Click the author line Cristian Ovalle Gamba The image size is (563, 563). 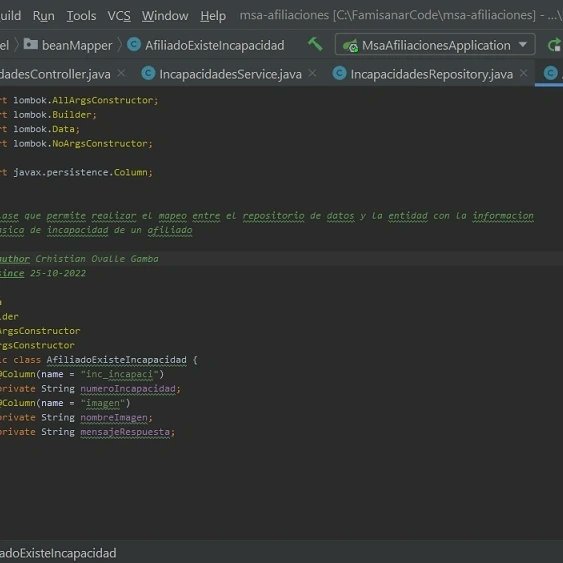[97, 259]
